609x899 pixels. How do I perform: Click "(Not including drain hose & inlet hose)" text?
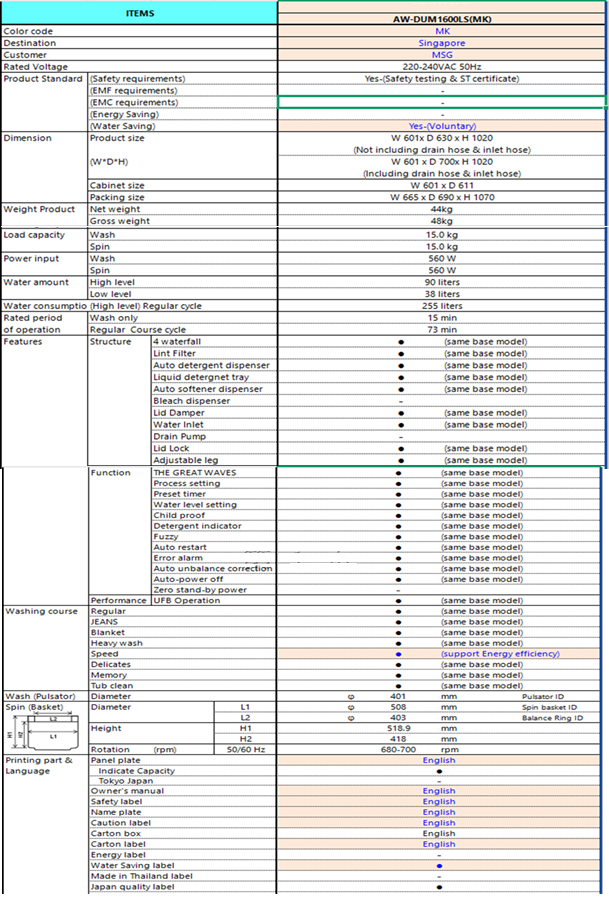(x=442, y=150)
